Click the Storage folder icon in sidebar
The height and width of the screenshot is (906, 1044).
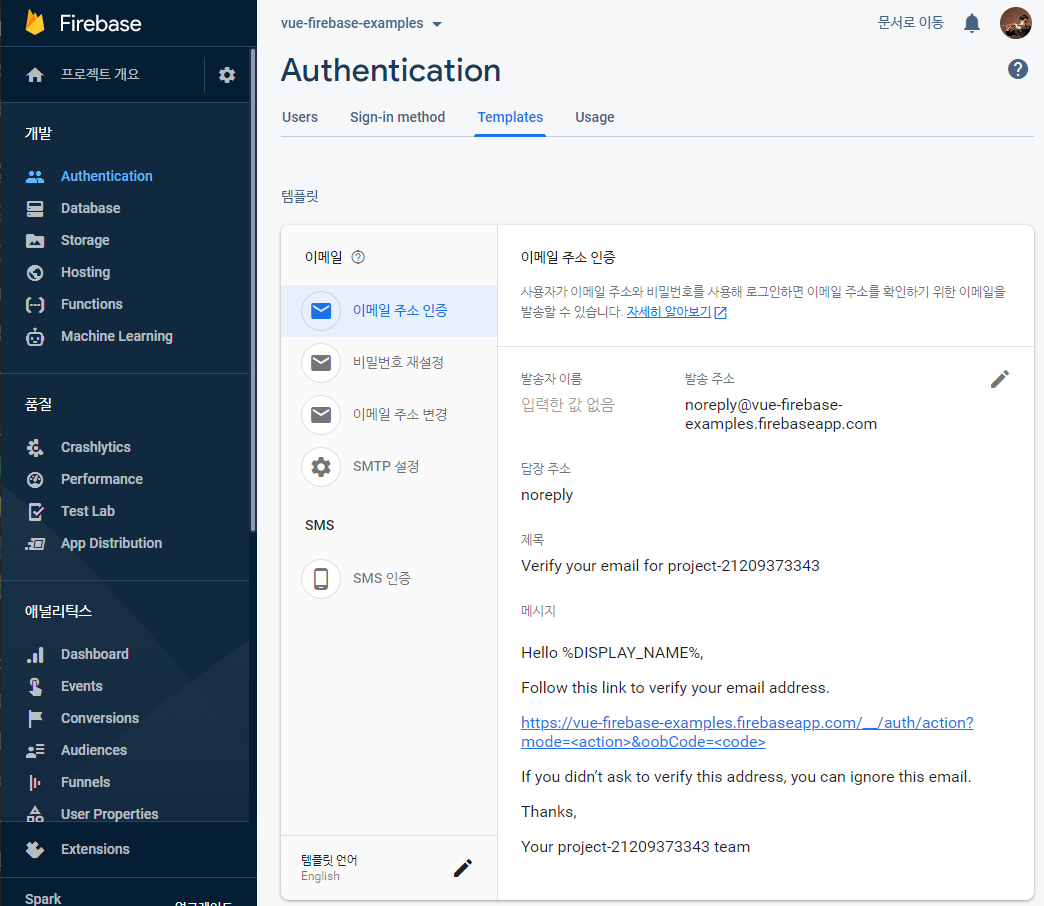pyautogui.click(x=35, y=240)
